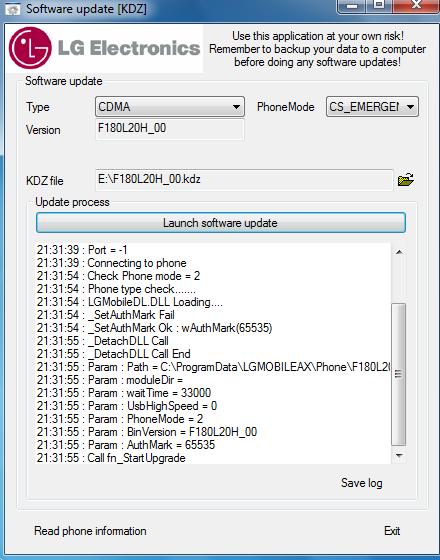The height and width of the screenshot is (560, 440).
Task: Select log line 'Call fn_StartUpgrade'
Action: (111, 458)
